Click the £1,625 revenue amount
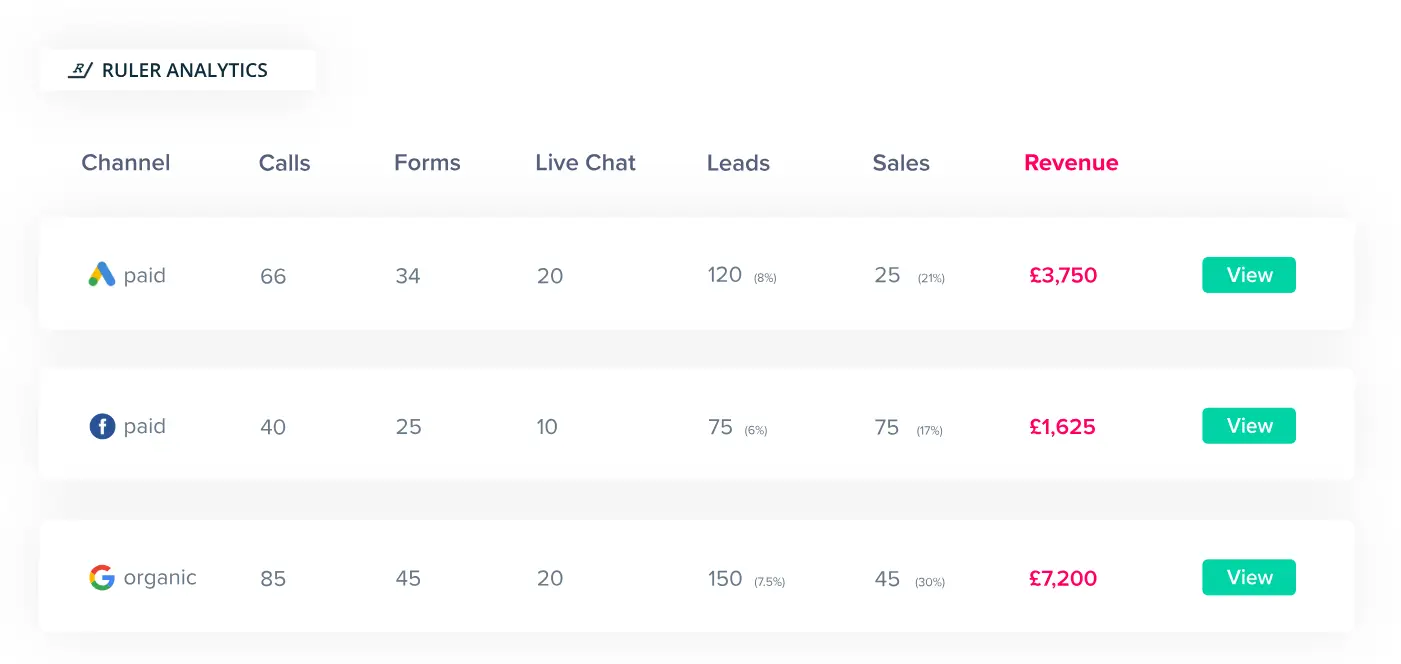The image size is (1401, 664). pyautogui.click(x=1063, y=425)
